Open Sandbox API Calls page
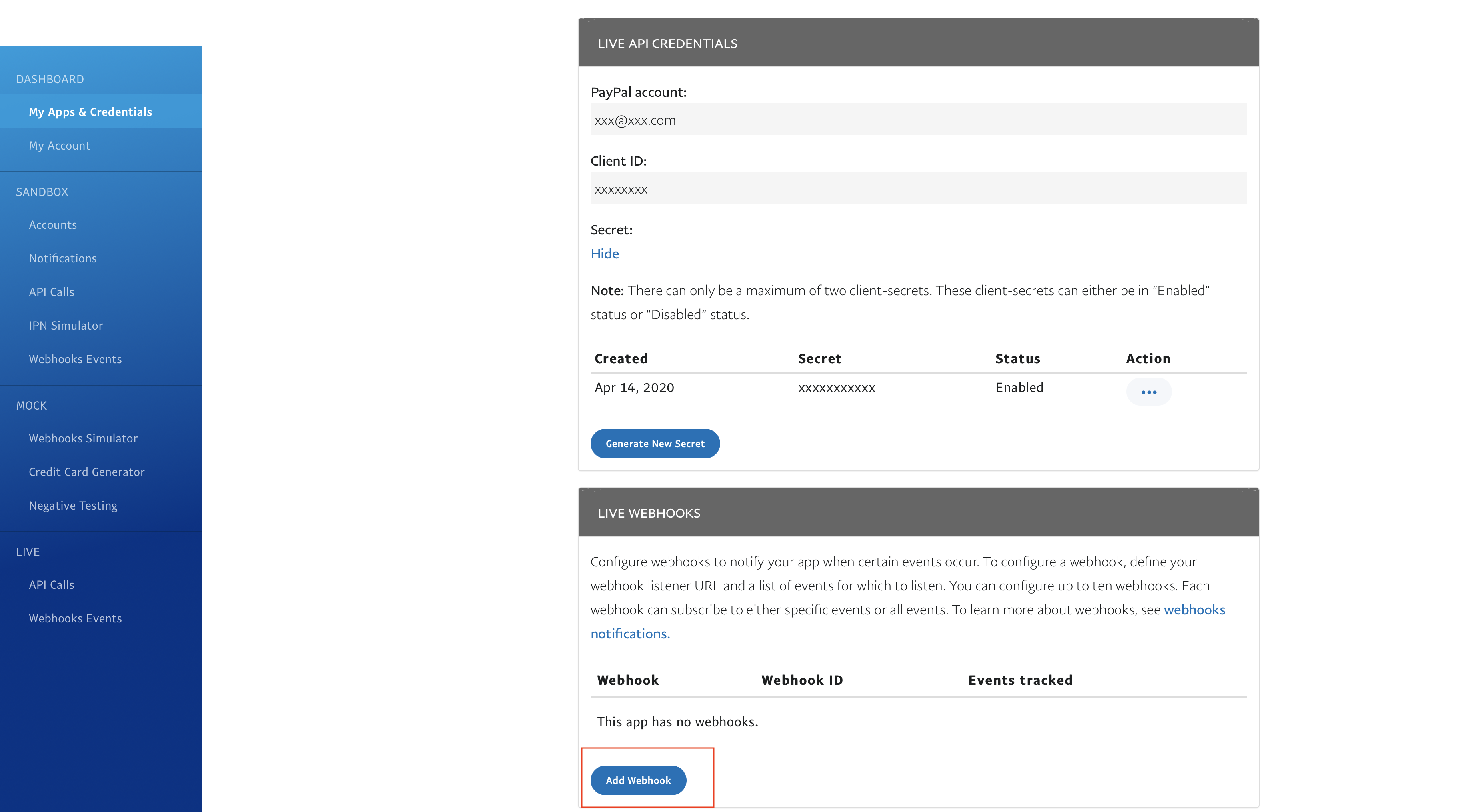This screenshot has height=812, width=1470. [51, 292]
